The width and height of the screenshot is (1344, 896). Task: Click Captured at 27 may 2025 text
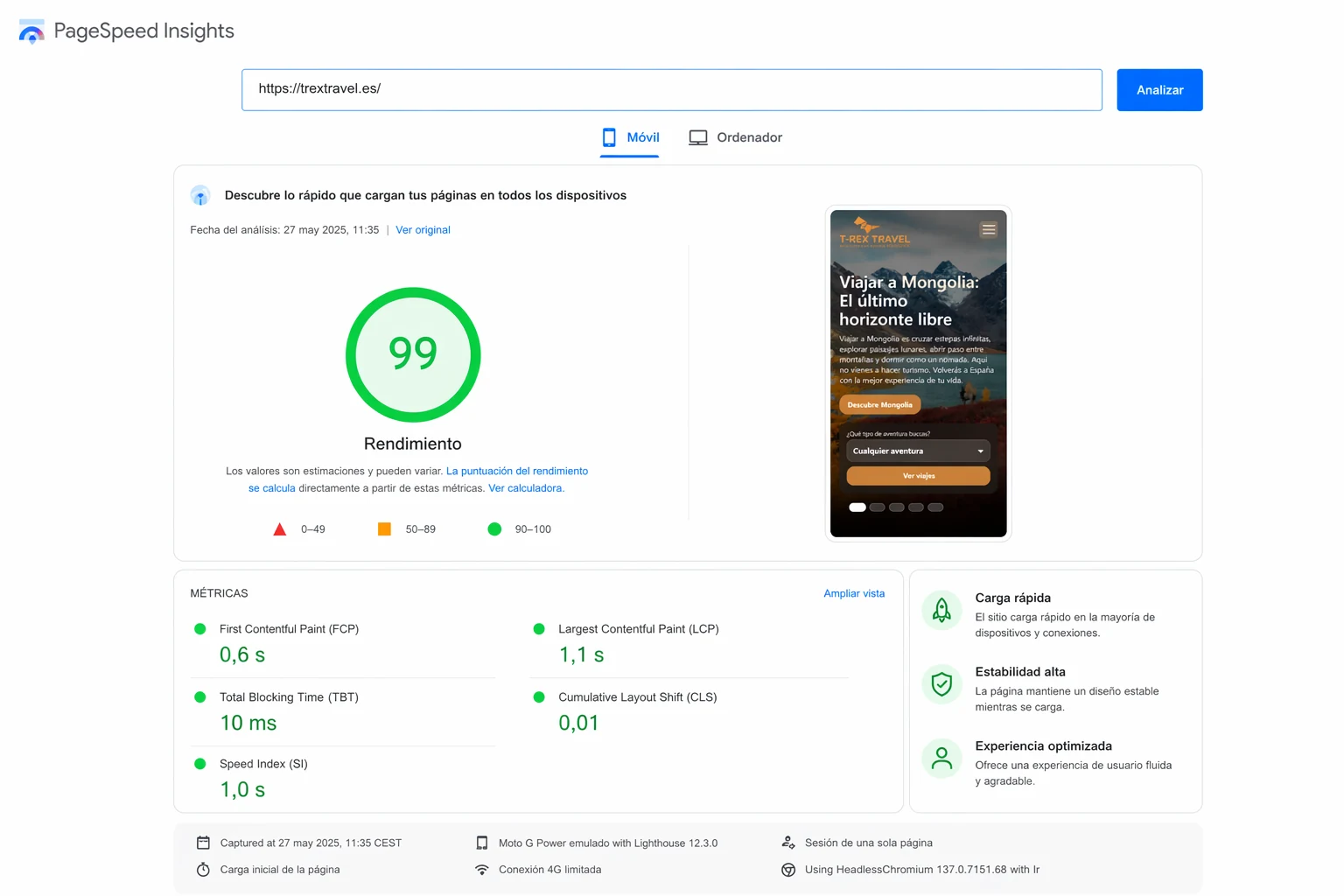[x=311, y=843]
